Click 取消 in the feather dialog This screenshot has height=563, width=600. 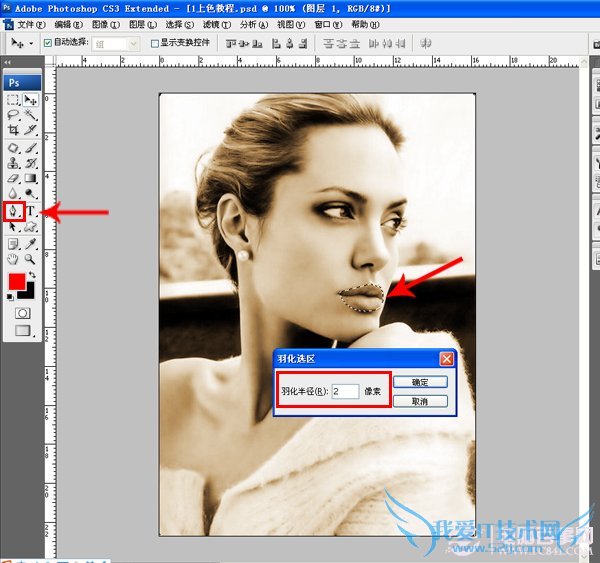click(x=420, y=400)
